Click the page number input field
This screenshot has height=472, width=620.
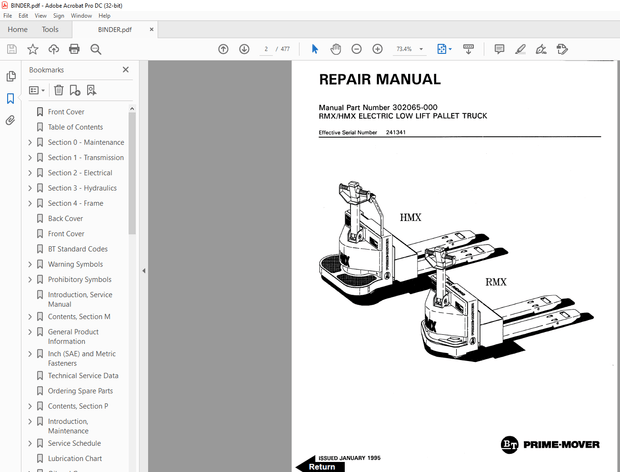266,49
